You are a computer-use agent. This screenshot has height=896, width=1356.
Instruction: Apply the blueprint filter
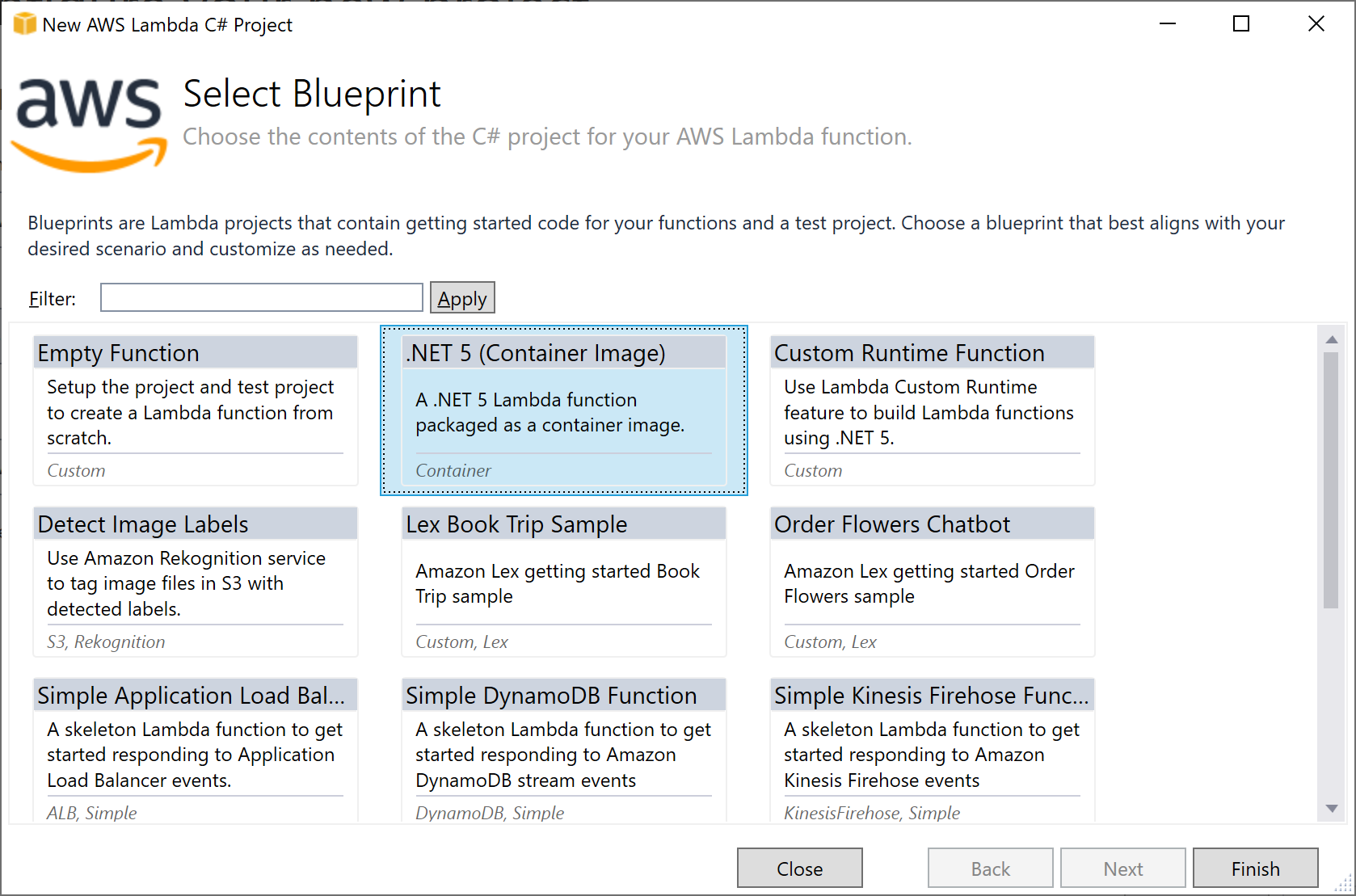tap(462, 297)
